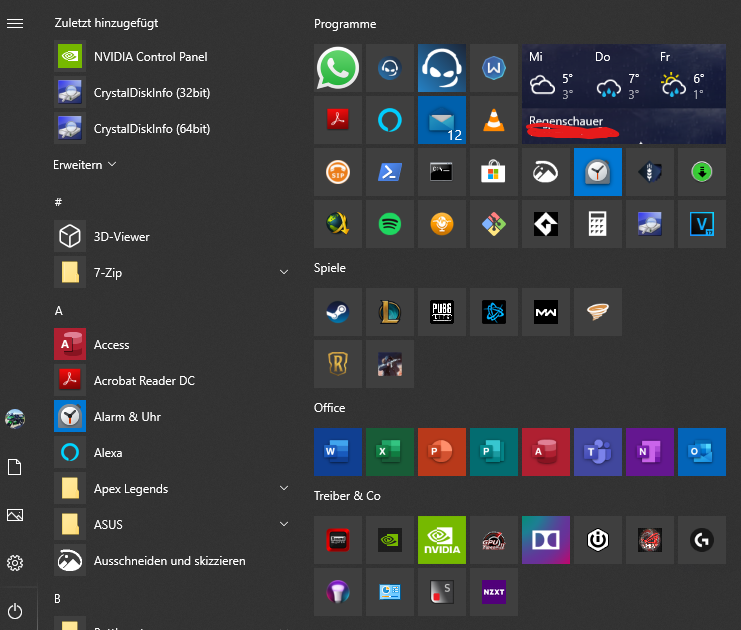Launch the Philips Hue bulb tile
This screenshot has width=741, height=630.
(x=338, y=592)
